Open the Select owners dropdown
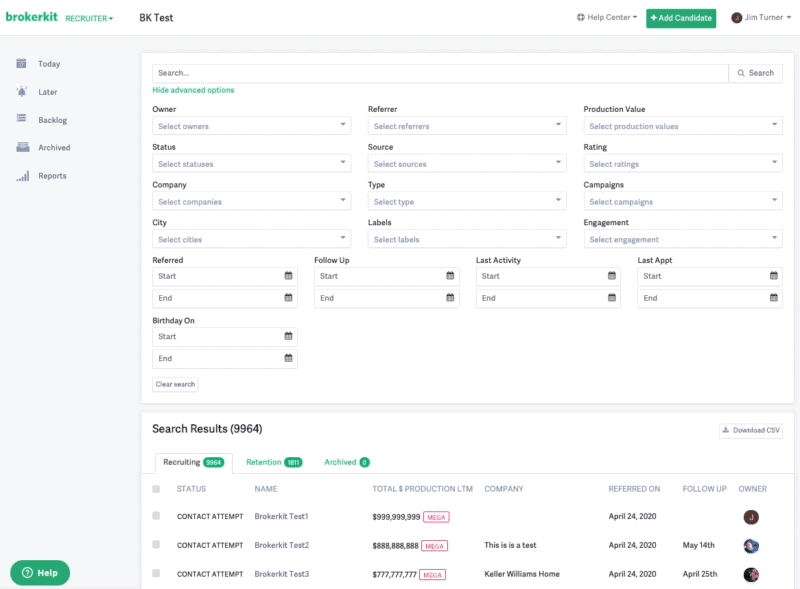This screenshot has width=800, height=589. tap(252, 126)
